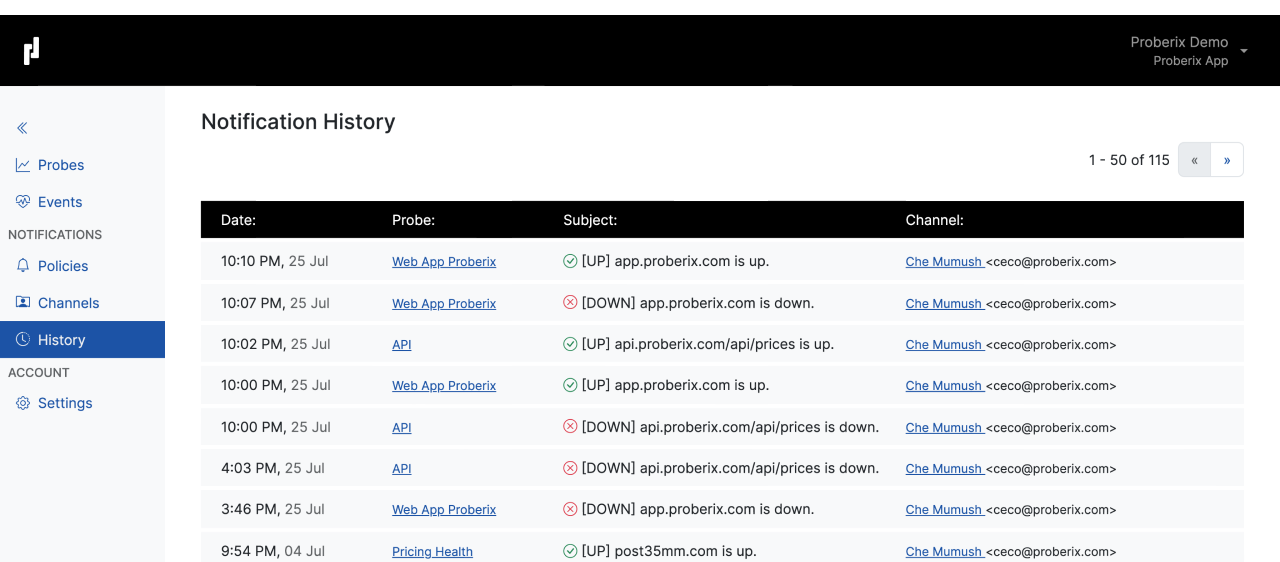Open Web App Proberix link in 10:07 PM row
This screenshot has height=562, width=1280.
tap(444, 304)
